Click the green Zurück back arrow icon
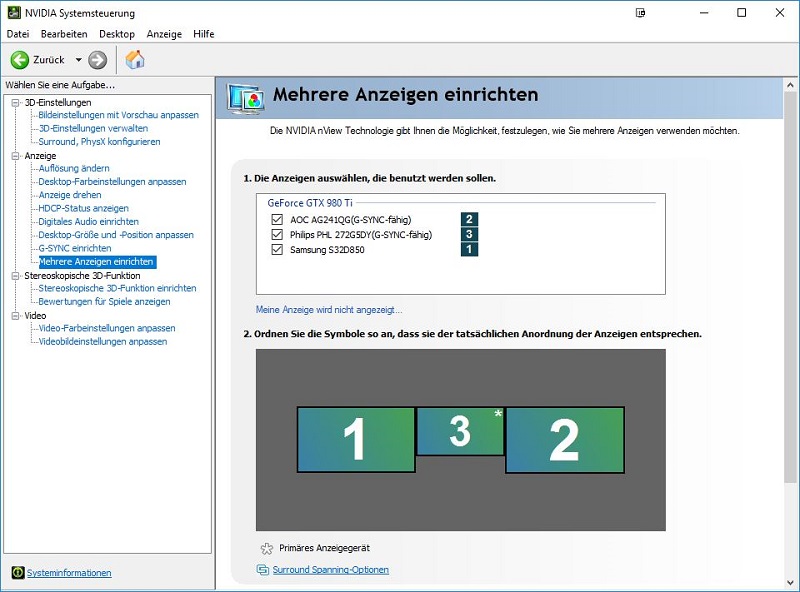This screenshot has width=800, height=592. (x=20, y=60)
